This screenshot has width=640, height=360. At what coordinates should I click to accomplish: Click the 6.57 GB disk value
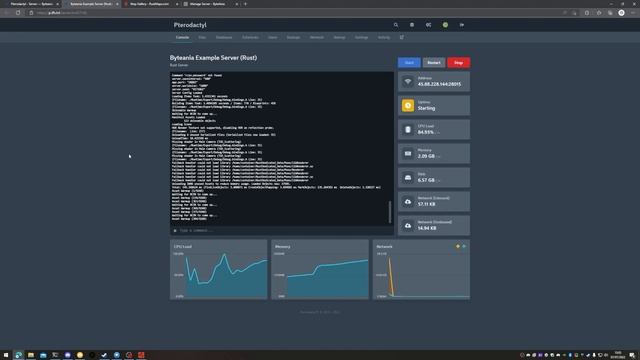[x=426, y=180]
